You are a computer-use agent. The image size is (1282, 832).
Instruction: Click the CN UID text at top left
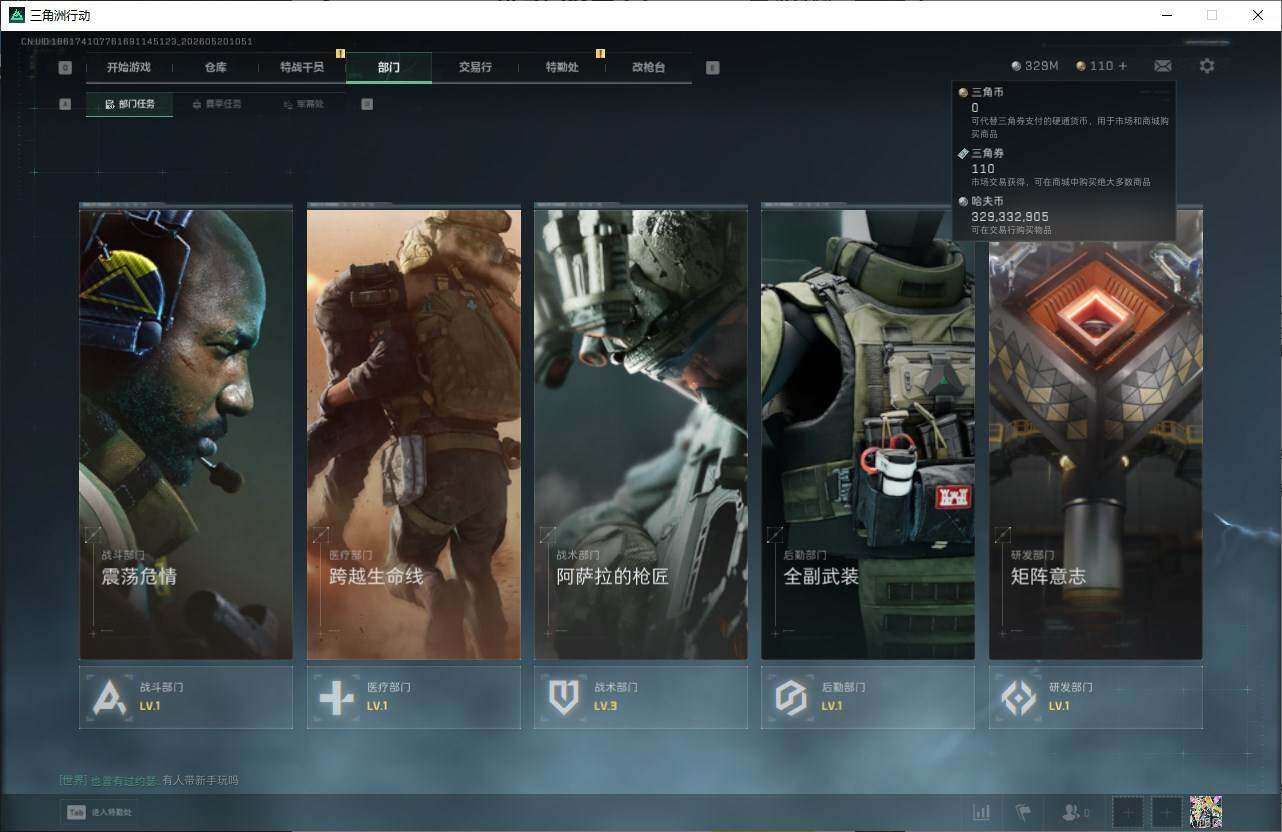[x=137, y=42]
